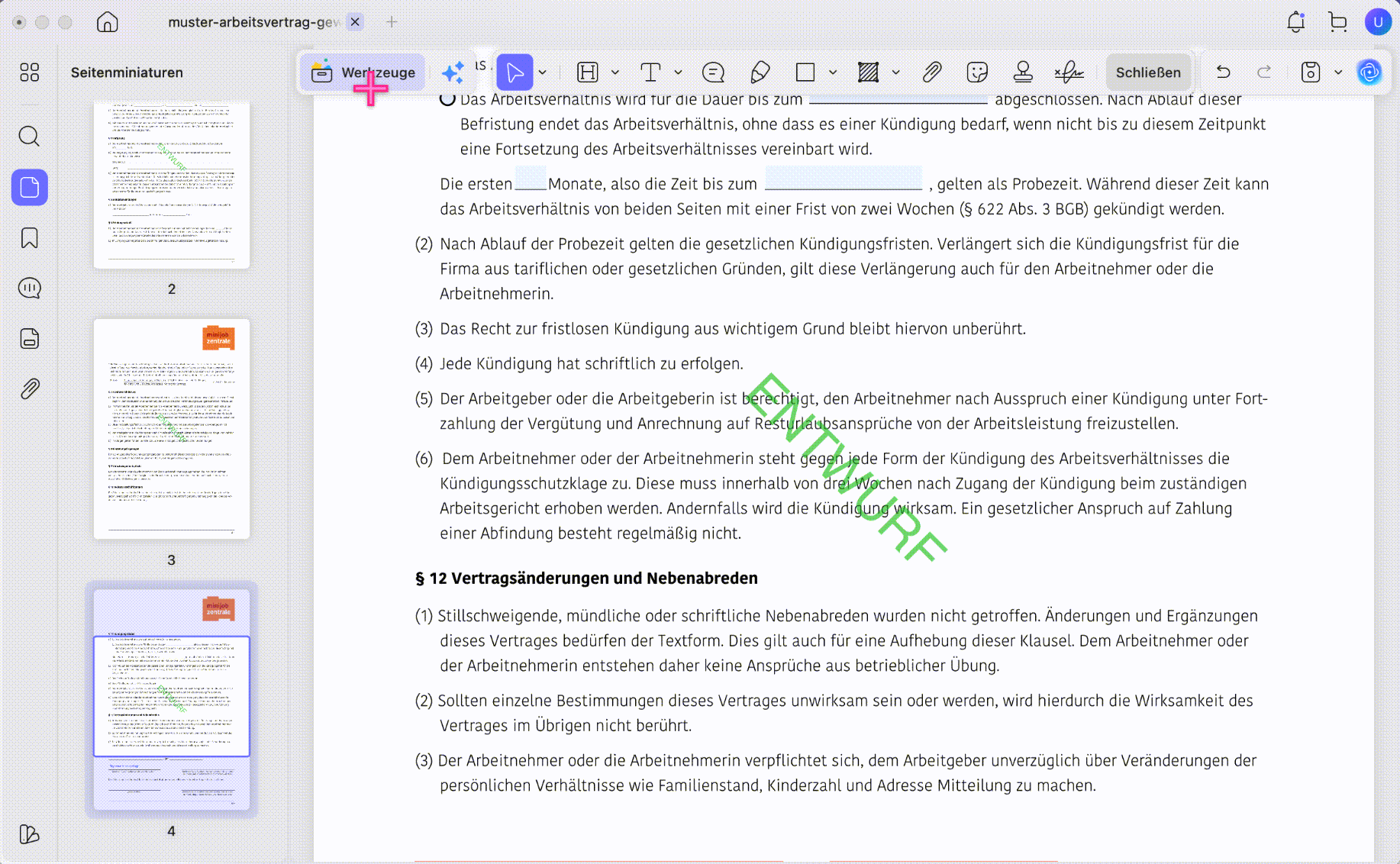Open the search panel icon
Screen dimensions: 1400x864
(x=29, y=137)
